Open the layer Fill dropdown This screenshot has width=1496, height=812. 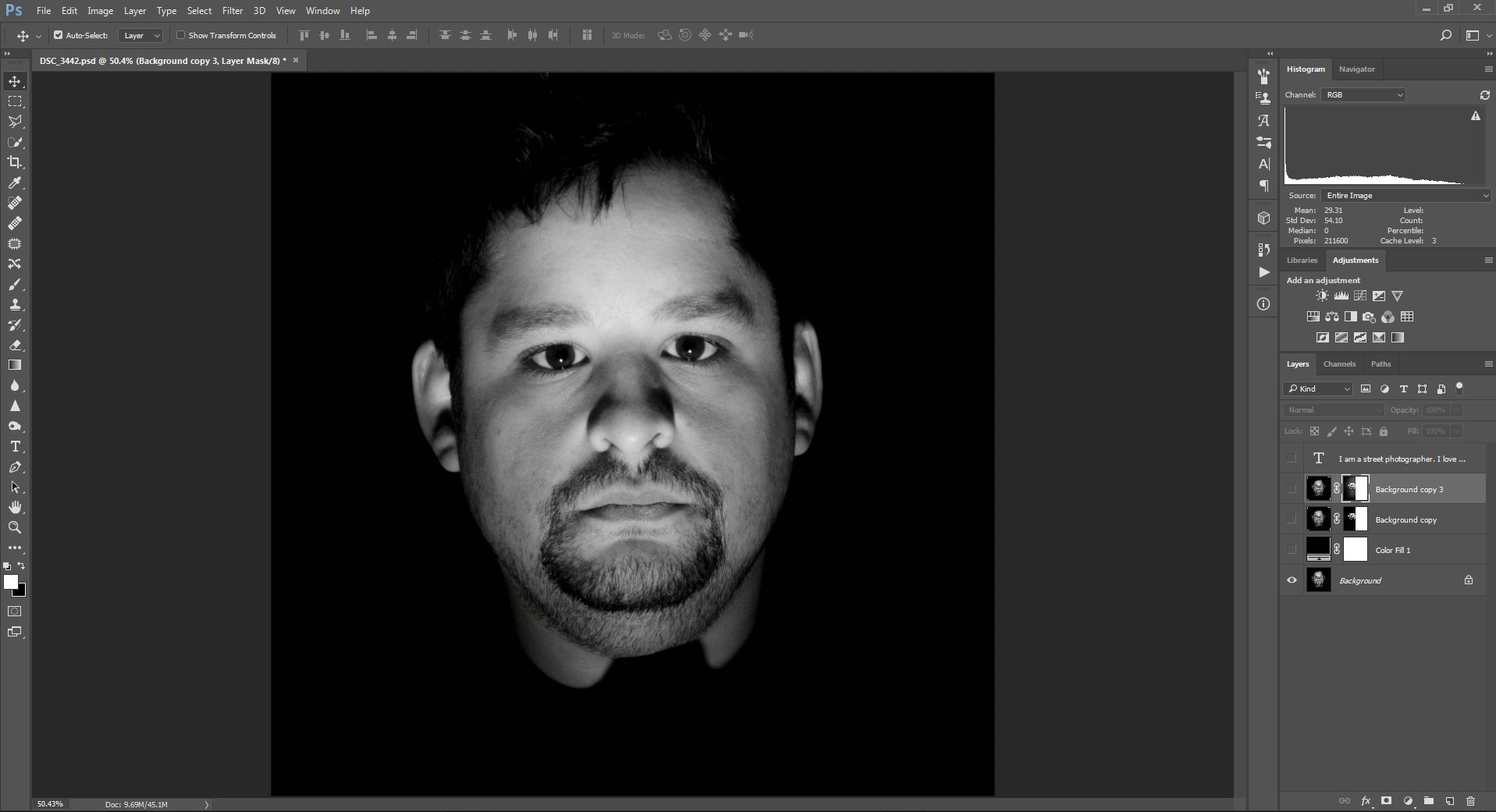[1456, 431]
